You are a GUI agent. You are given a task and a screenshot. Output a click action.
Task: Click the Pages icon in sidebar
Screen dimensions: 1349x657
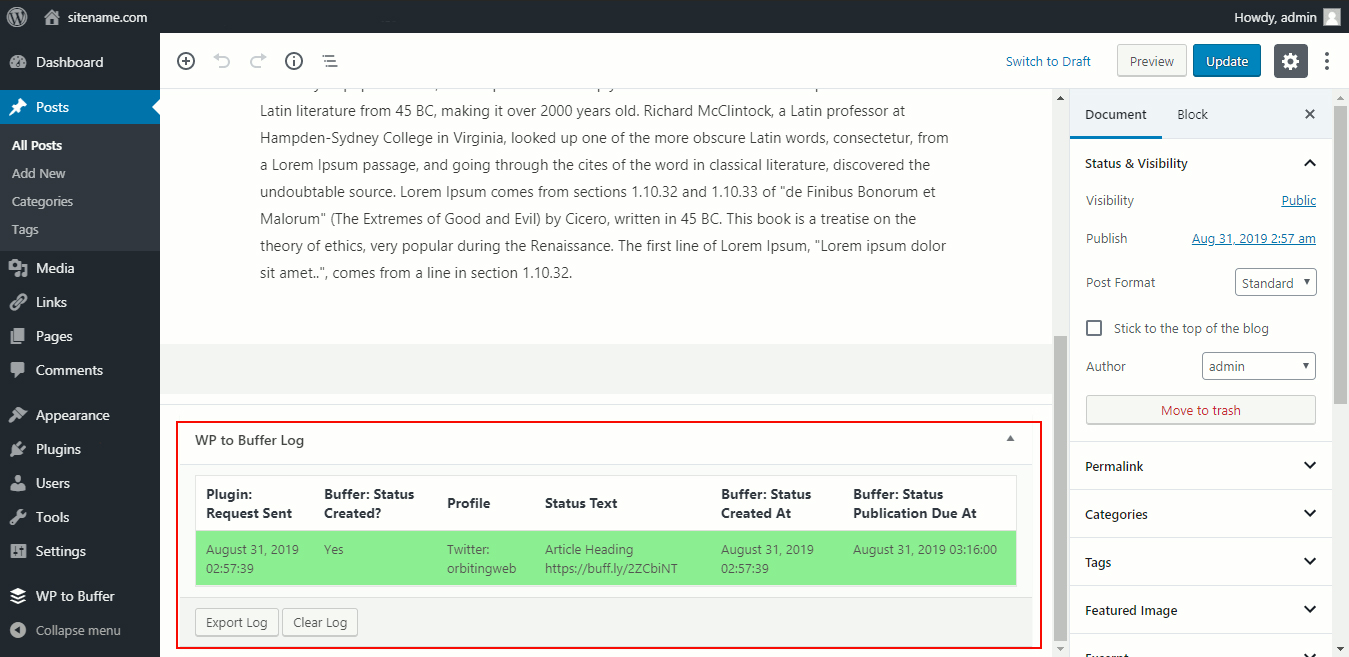coord(18,336)
